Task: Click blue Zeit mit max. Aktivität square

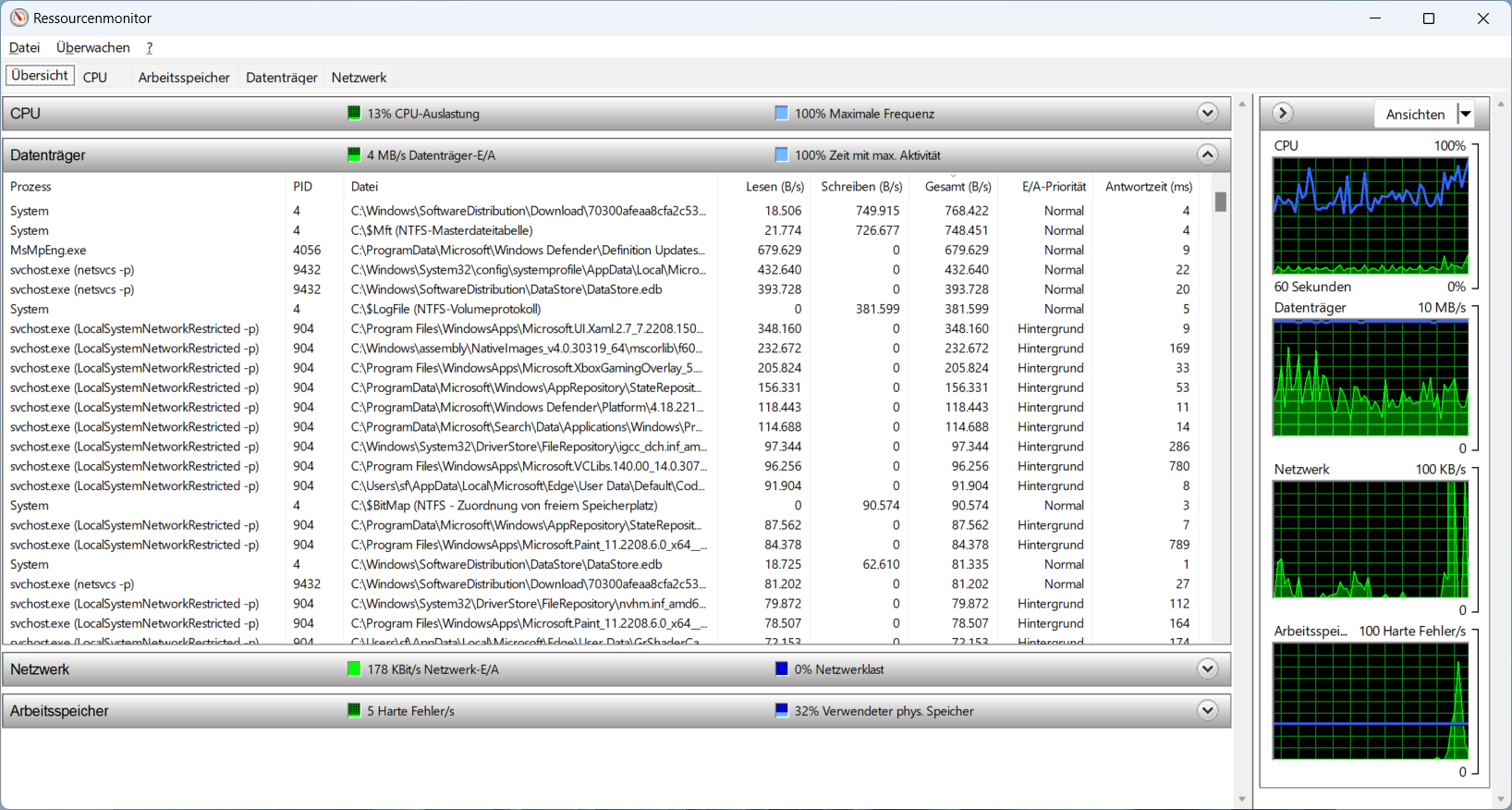Action: (782, 154)
